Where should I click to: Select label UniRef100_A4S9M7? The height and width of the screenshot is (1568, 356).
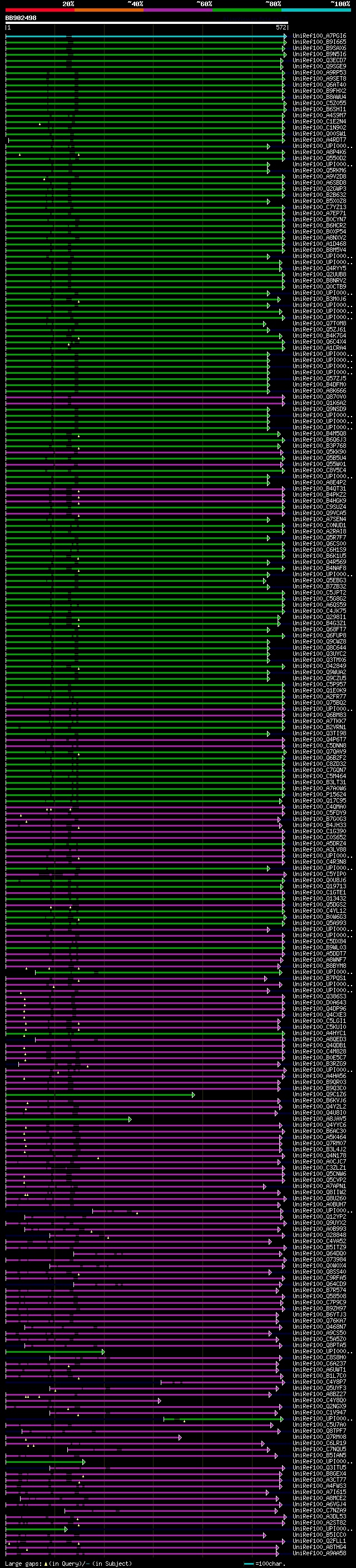tap(319, 115)
